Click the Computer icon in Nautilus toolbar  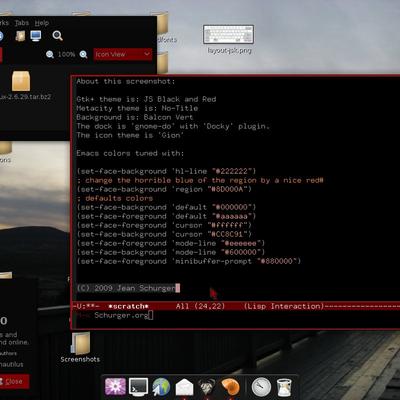(x=36, y=36)
